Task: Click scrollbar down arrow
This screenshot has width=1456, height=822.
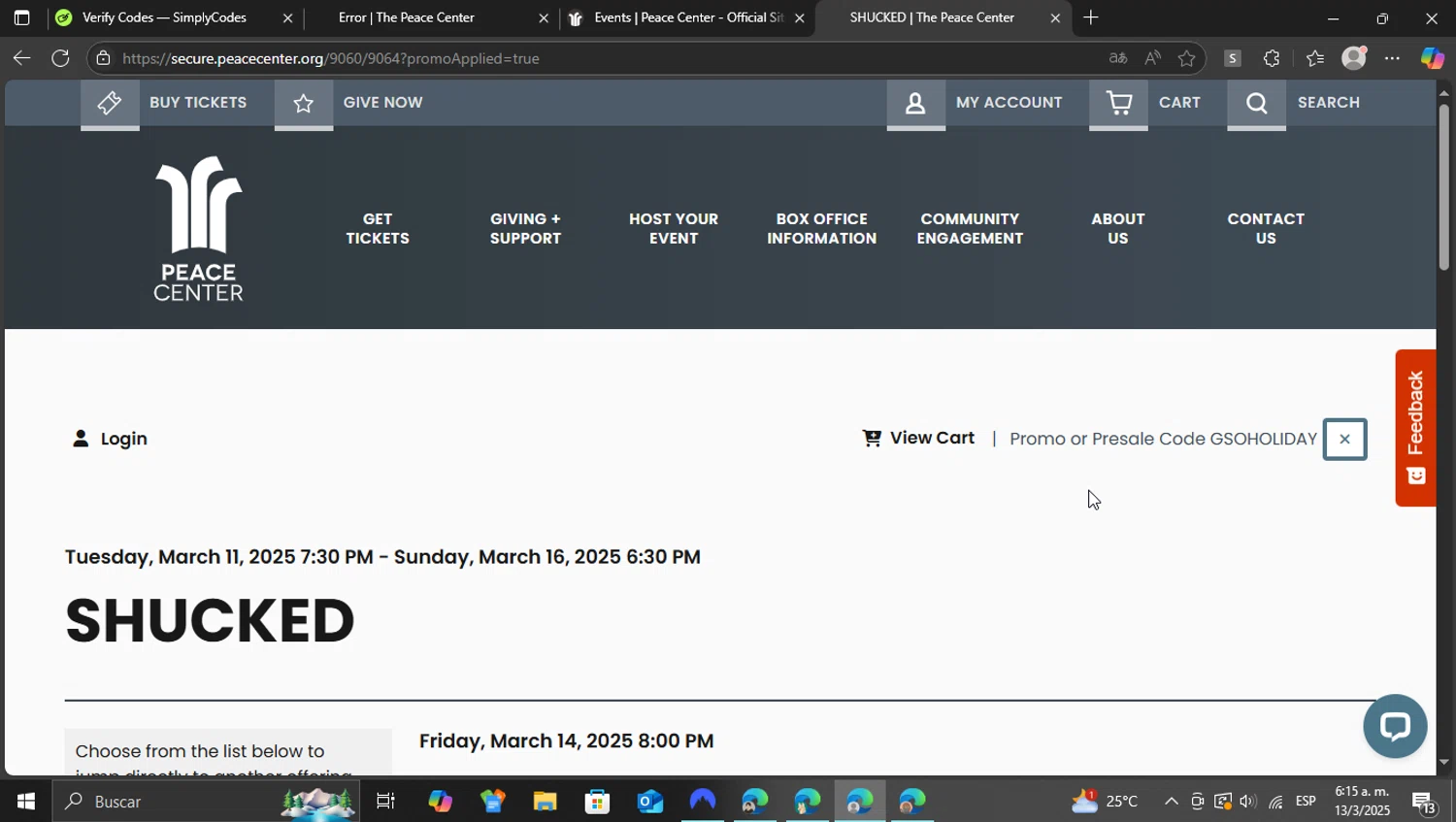Action: coord(1444,763)
